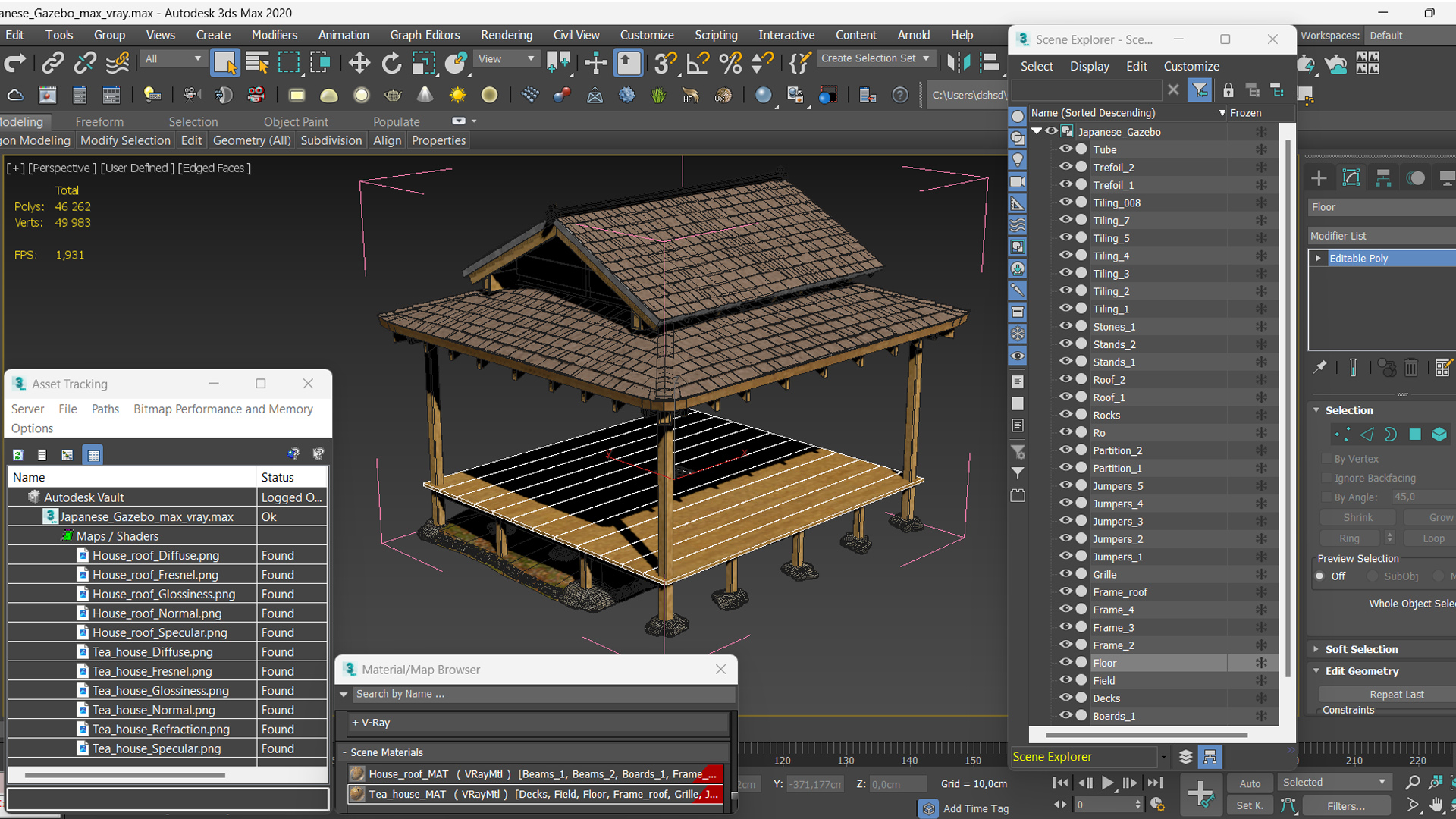Jump to the animation start frame
Image resolution: width=1456 pixels, height=819 pixels.
(x=1061, y=783)
